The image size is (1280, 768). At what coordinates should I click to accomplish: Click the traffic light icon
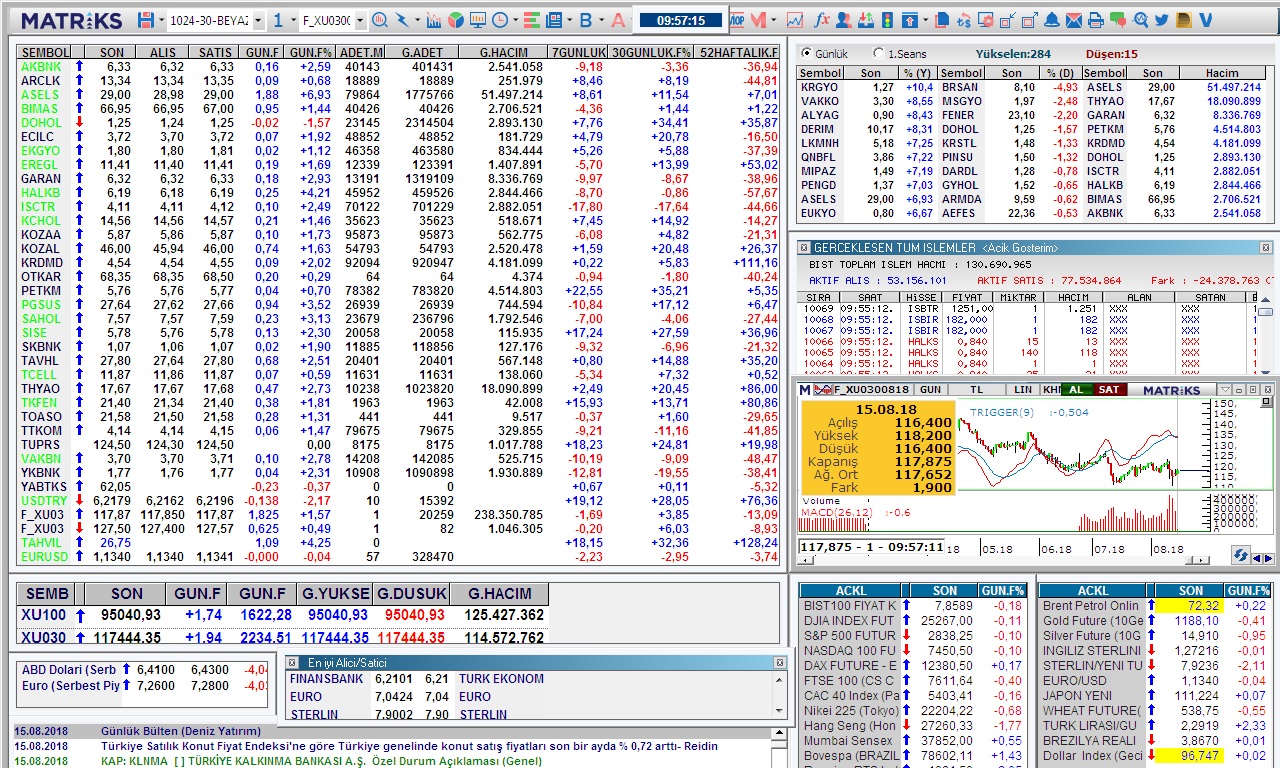pos(887,20)
